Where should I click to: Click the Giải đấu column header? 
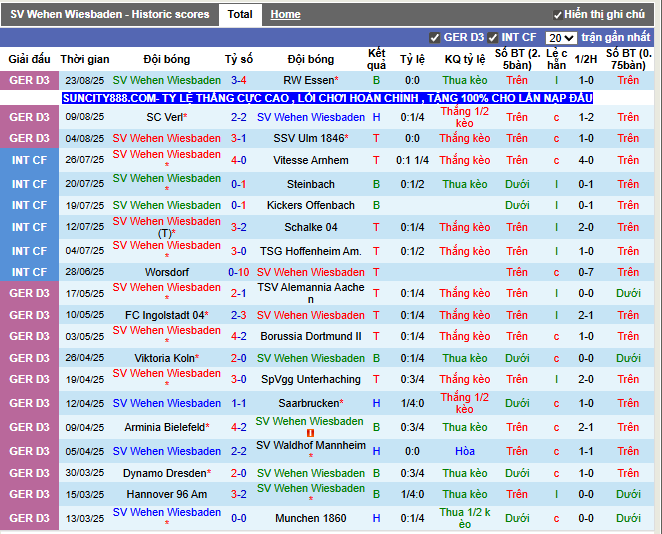(30, 59)
